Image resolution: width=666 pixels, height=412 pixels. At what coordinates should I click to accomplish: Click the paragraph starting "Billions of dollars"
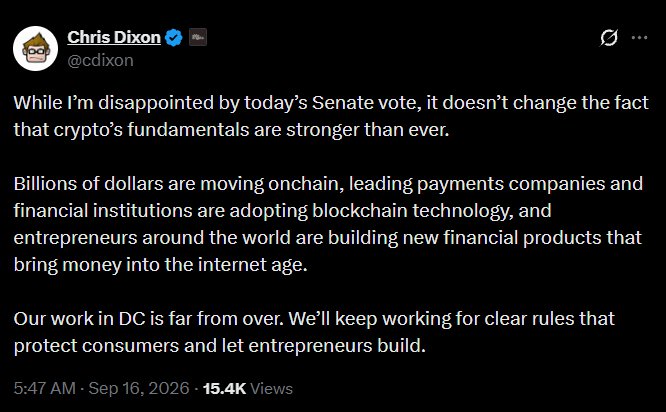pyautogui.click(x=328, y=224)
